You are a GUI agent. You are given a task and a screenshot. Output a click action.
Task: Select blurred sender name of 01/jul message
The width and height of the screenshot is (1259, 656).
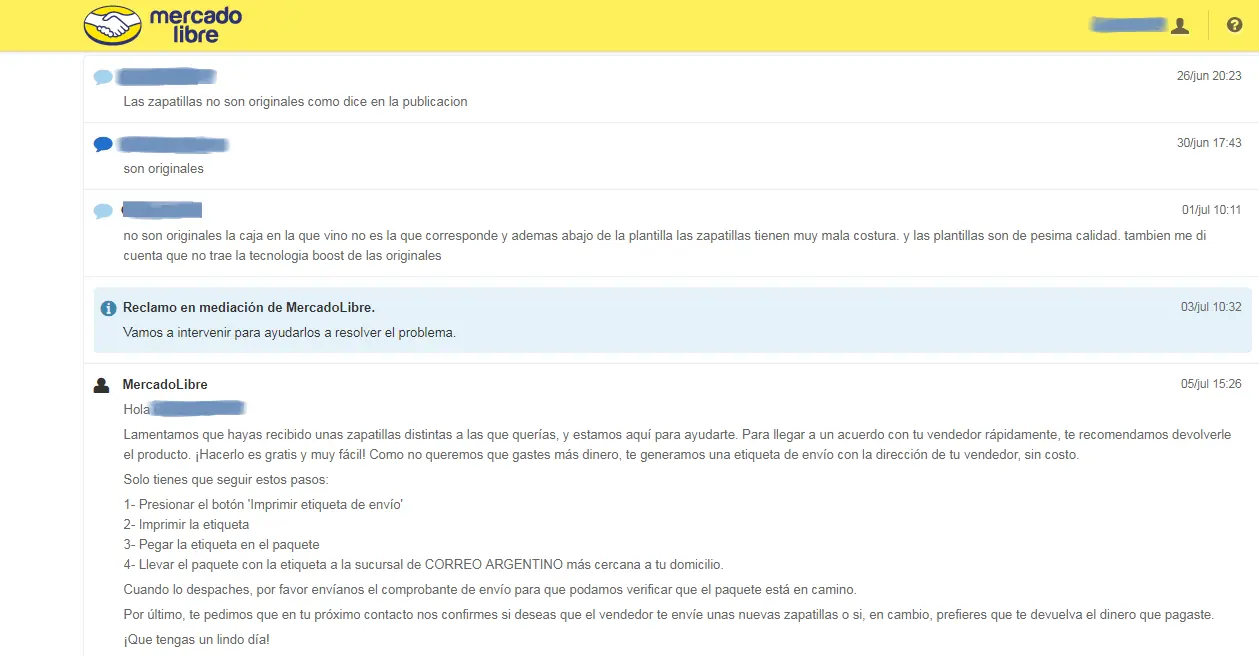click(162, 210)
